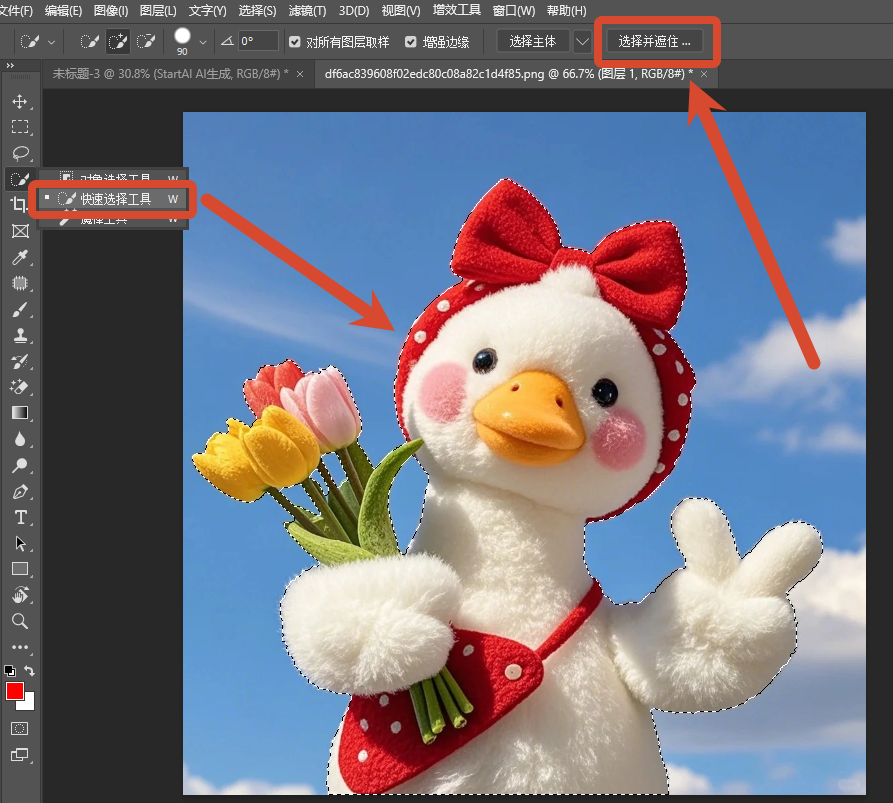
Task: Toggle 对所有图层取样 checkbox
Action: tap(294, 42)
